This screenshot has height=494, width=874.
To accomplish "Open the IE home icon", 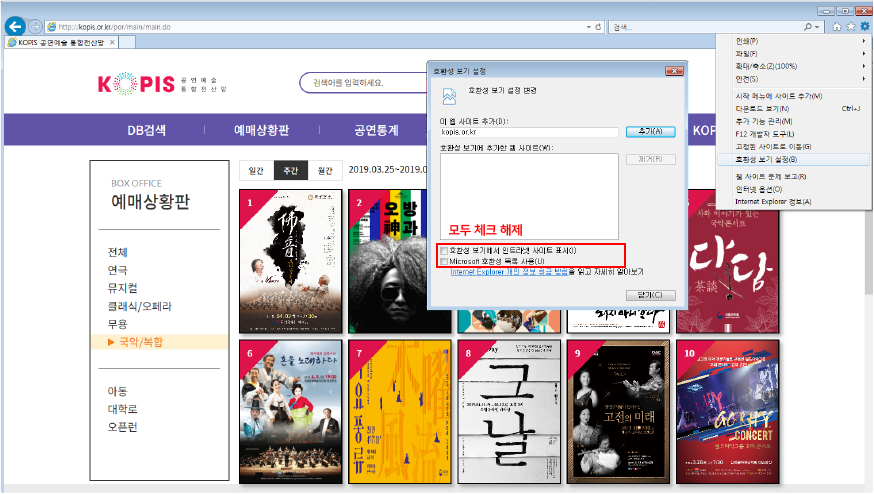I will pyautogui.click(x=837, y=27).
